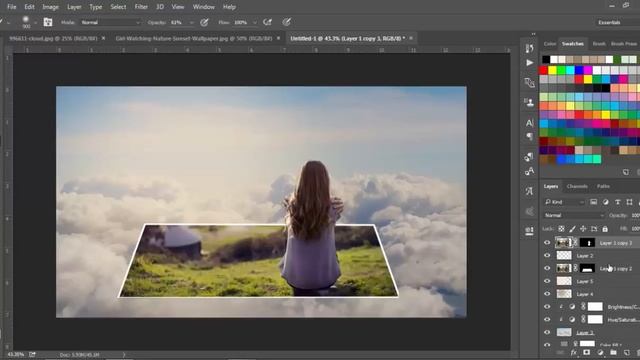
Task: Create new swatch icon in Swatches panel
Action: [x=626, y=172]
